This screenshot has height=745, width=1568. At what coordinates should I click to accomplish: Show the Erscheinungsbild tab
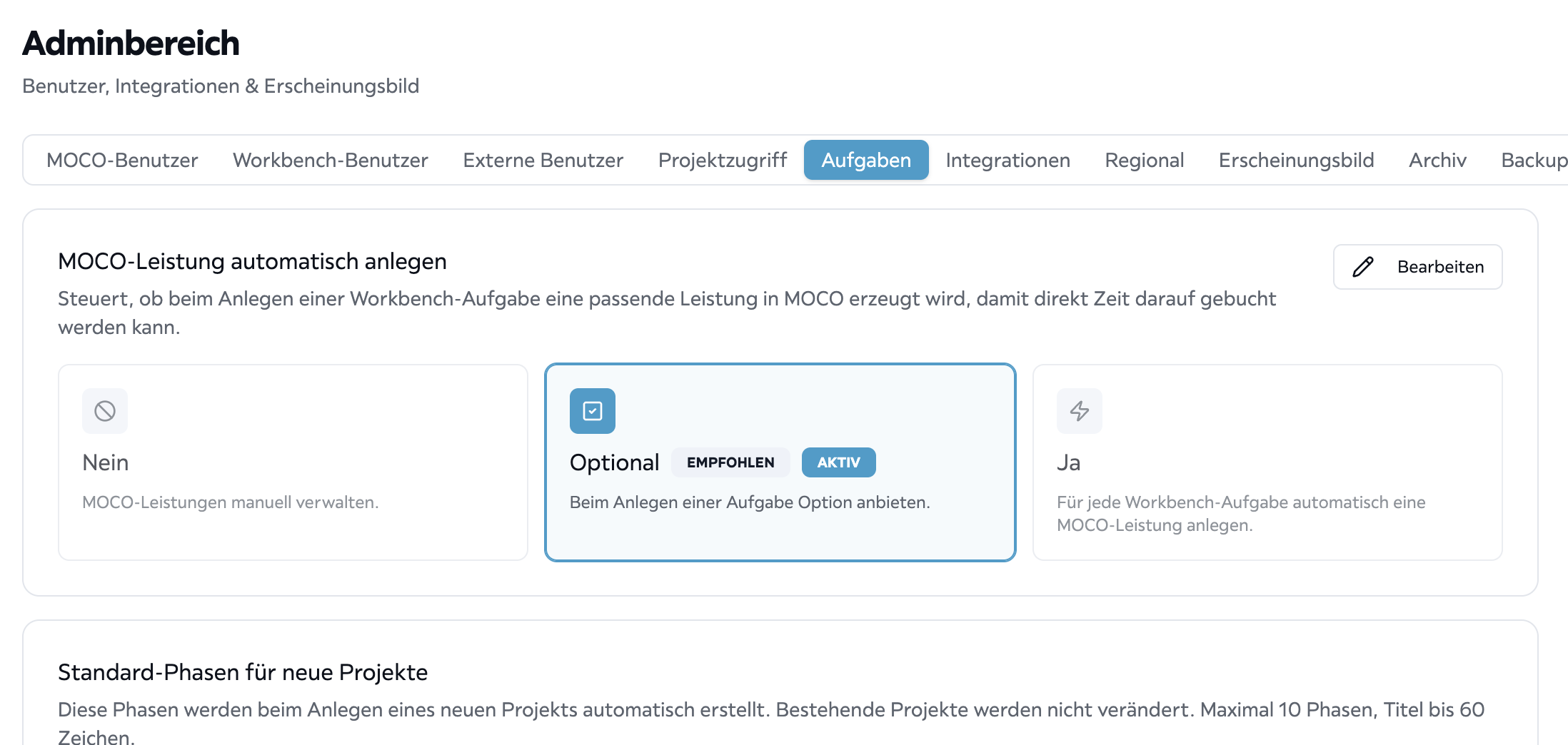coord(1297,160)
